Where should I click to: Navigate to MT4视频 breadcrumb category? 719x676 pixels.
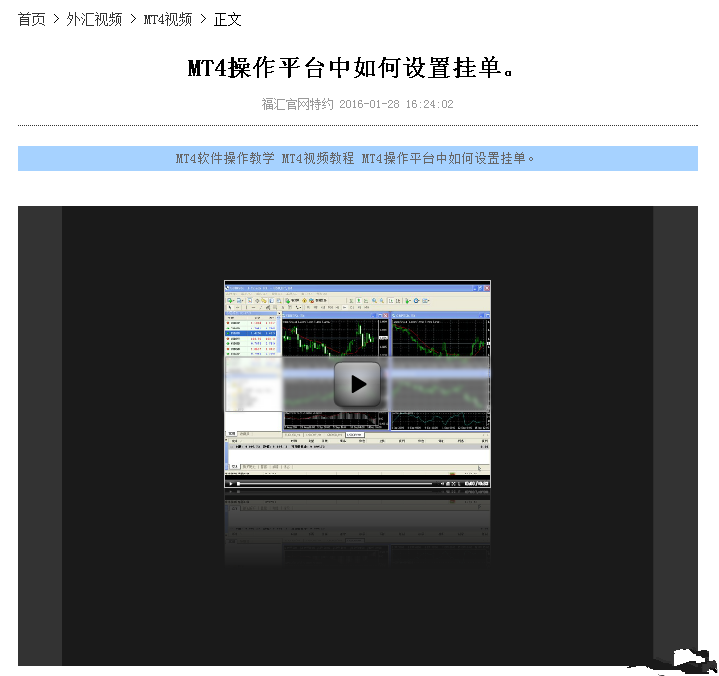pos(167,19)
